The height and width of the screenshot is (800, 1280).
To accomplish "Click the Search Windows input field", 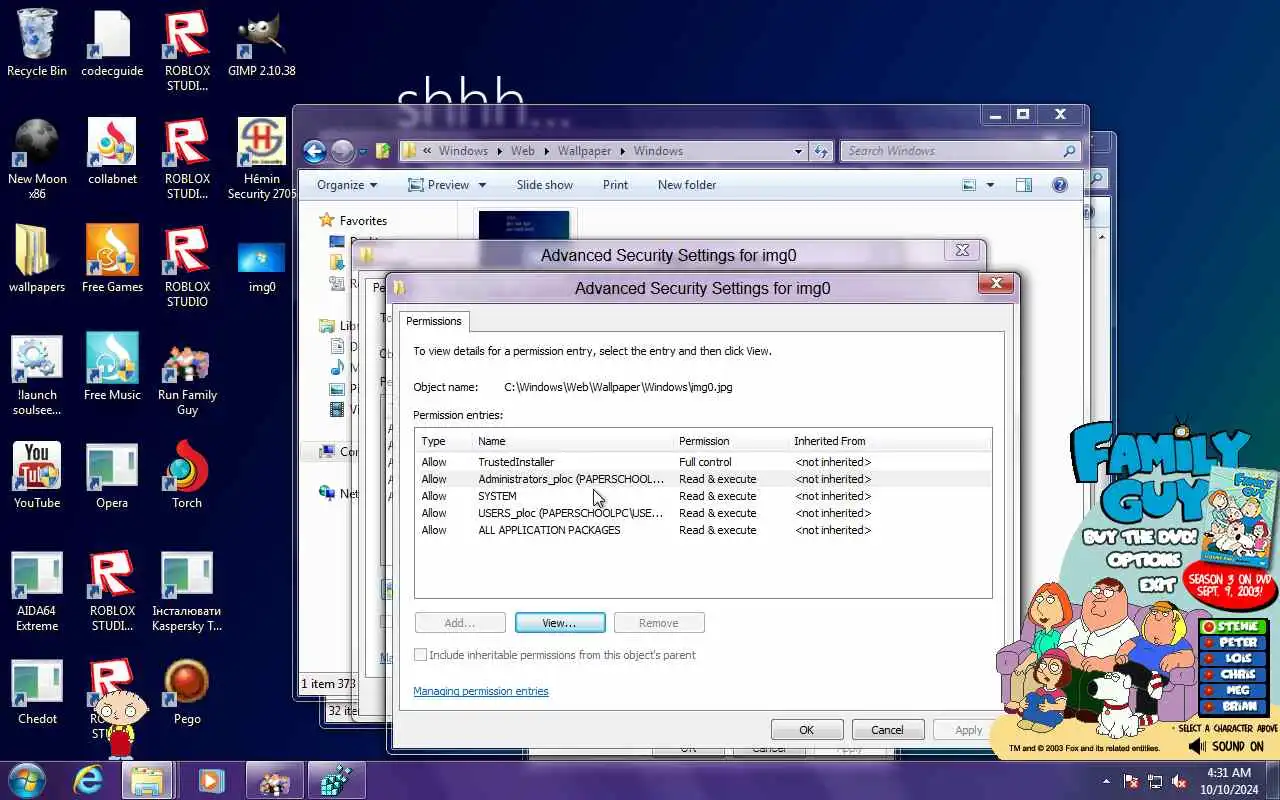I will [960, 151].
